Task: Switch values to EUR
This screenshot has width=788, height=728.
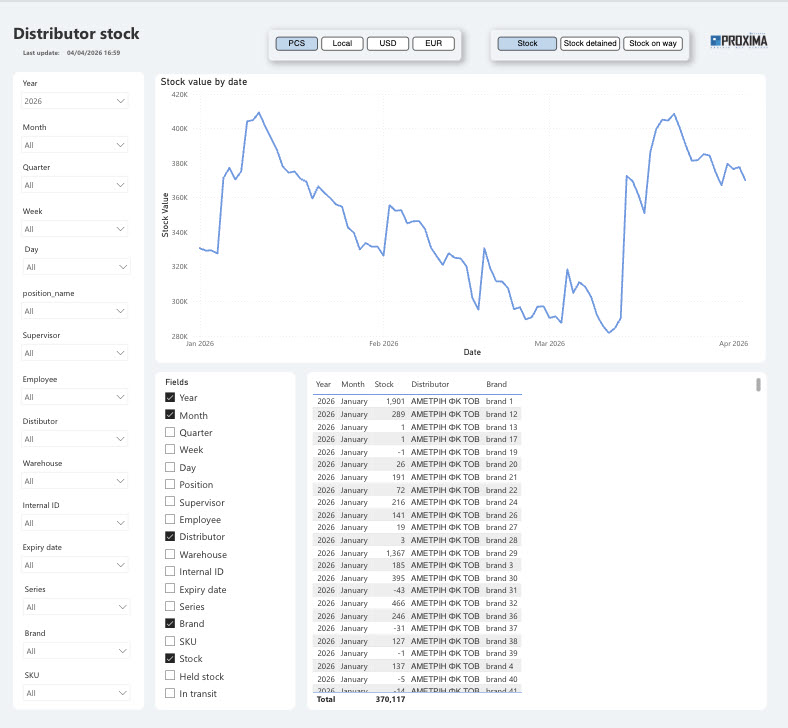Action: tap(434, 43)
